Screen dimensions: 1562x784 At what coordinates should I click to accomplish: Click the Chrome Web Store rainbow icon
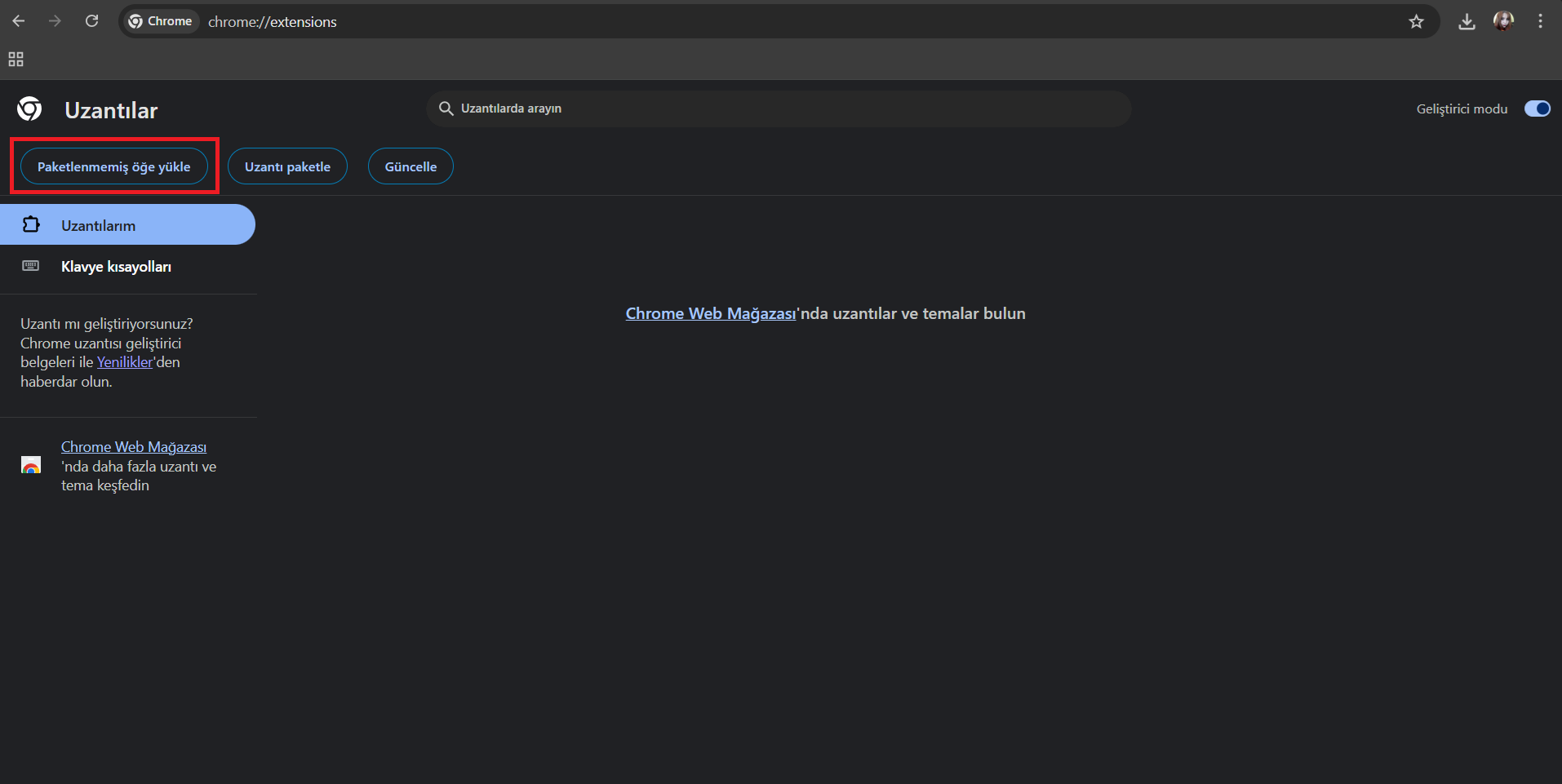[x=31, y=466]
